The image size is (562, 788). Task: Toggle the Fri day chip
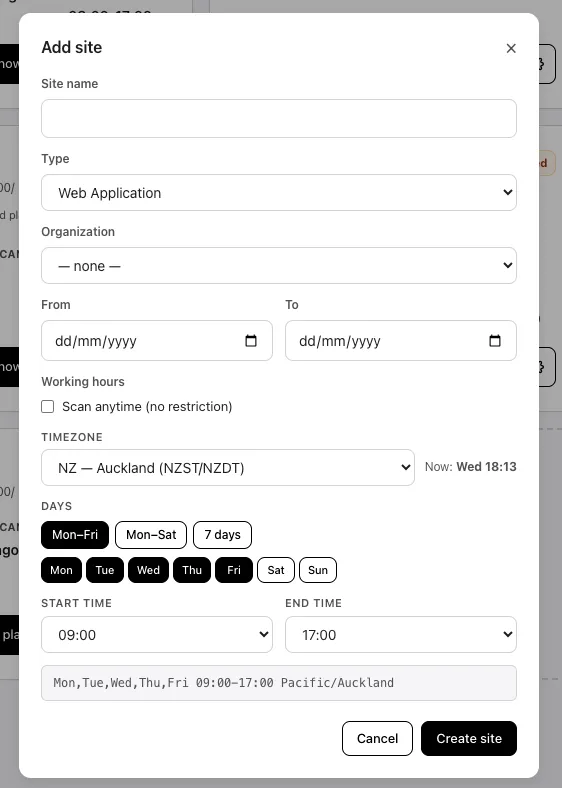234,570
